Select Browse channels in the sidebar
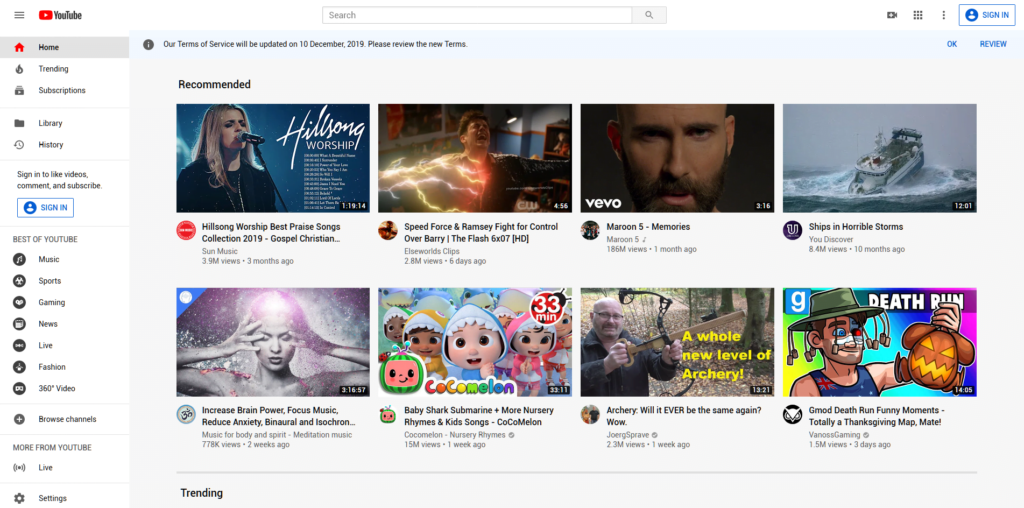The image size is (1024, 508). point(64,419)
